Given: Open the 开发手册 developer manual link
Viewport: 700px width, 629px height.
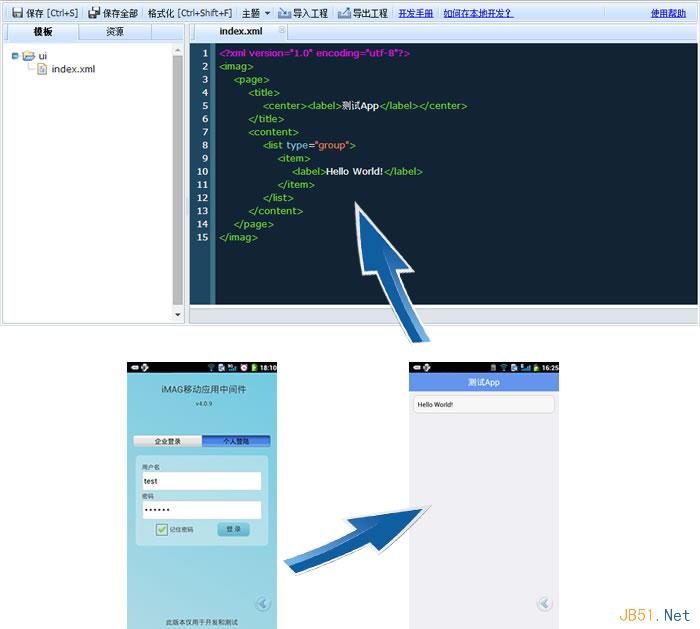Looking at the screenshot, I should (x=416, y=13).
